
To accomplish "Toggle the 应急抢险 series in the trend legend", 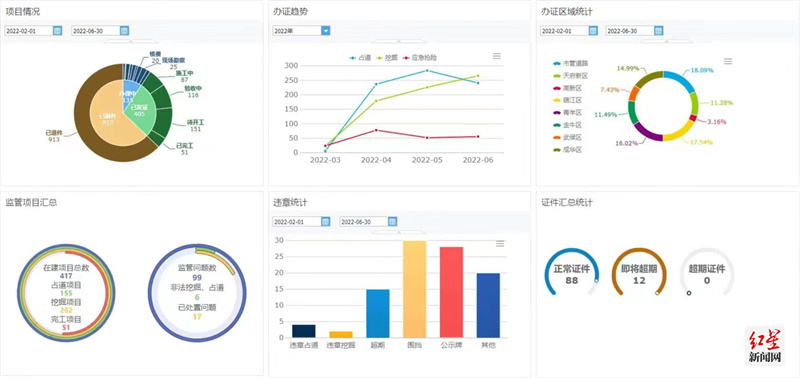I will (420, 58).
